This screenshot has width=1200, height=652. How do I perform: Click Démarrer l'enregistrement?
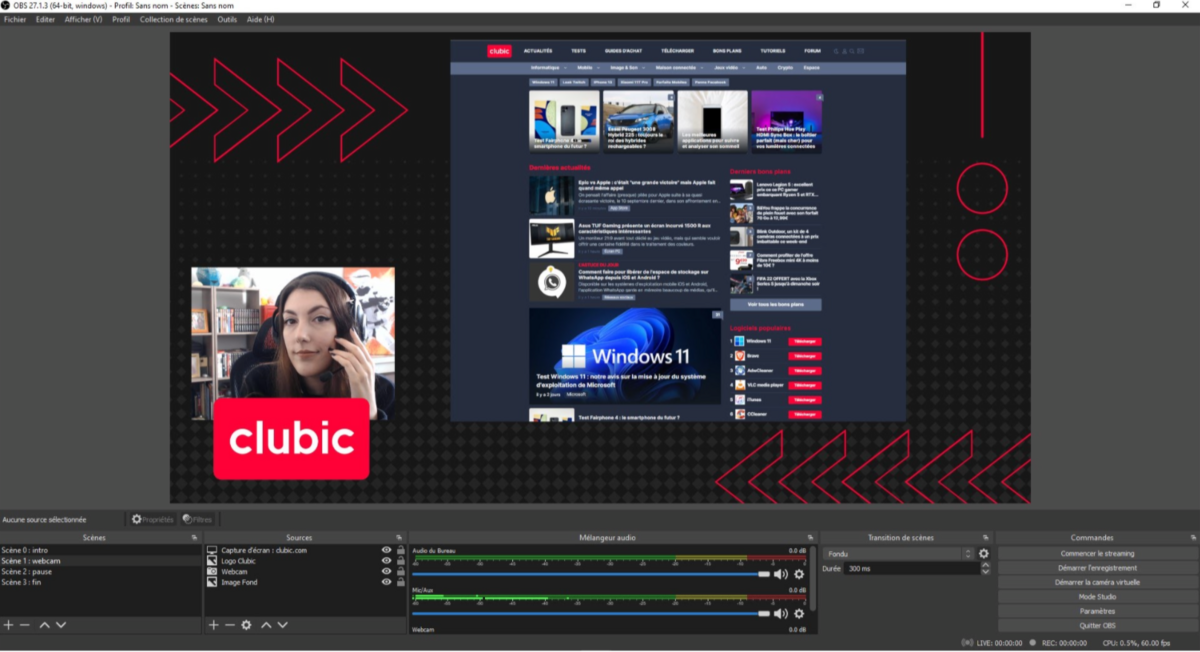point(1097,567)
